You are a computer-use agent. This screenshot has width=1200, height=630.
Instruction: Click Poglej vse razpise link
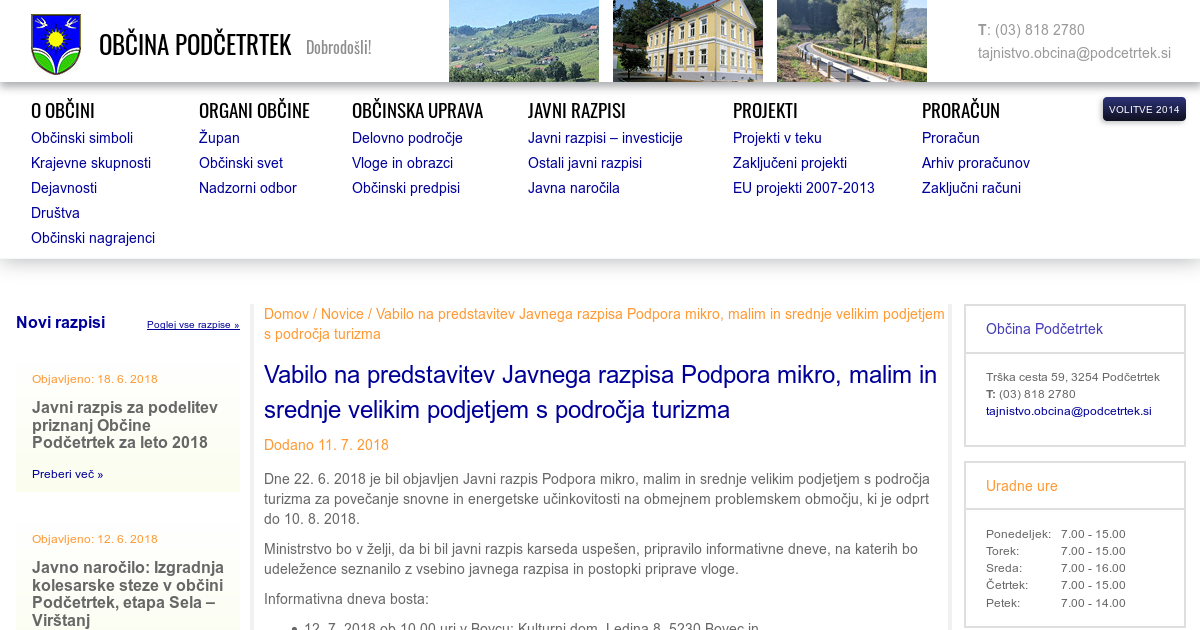pyautogui.click(x=193, y=325)
